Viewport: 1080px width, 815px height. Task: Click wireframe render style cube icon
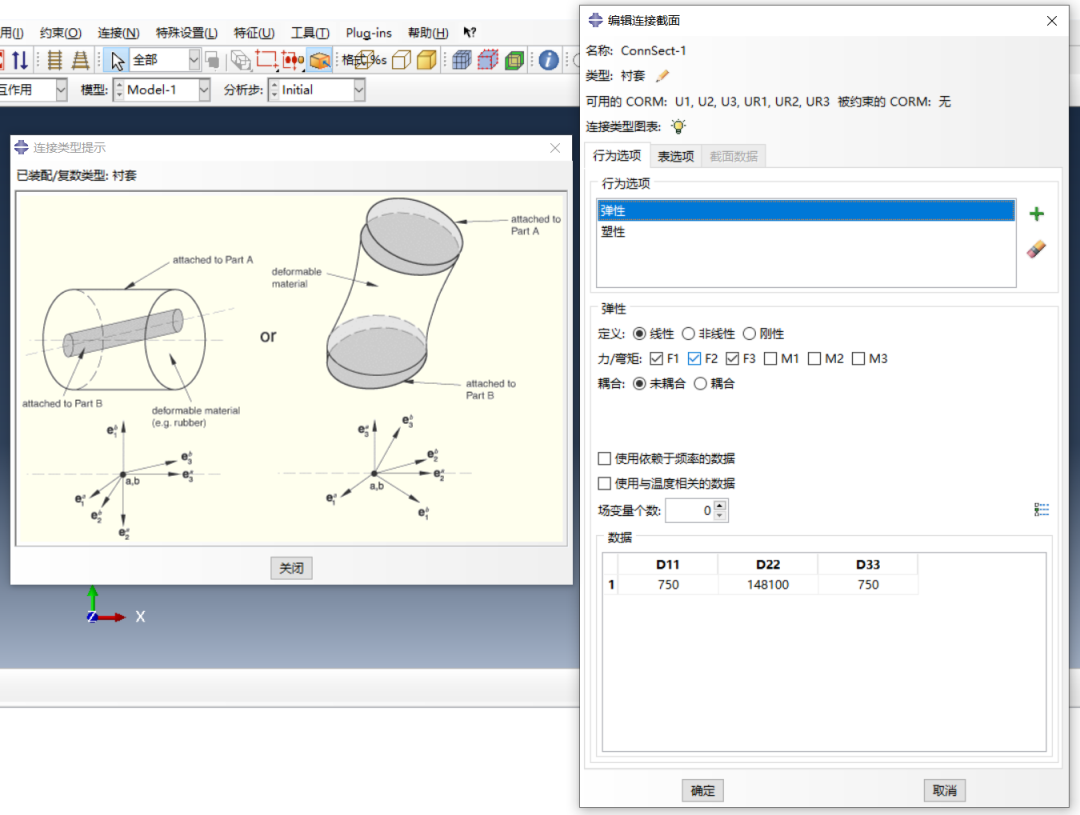[x=363, y=60]
